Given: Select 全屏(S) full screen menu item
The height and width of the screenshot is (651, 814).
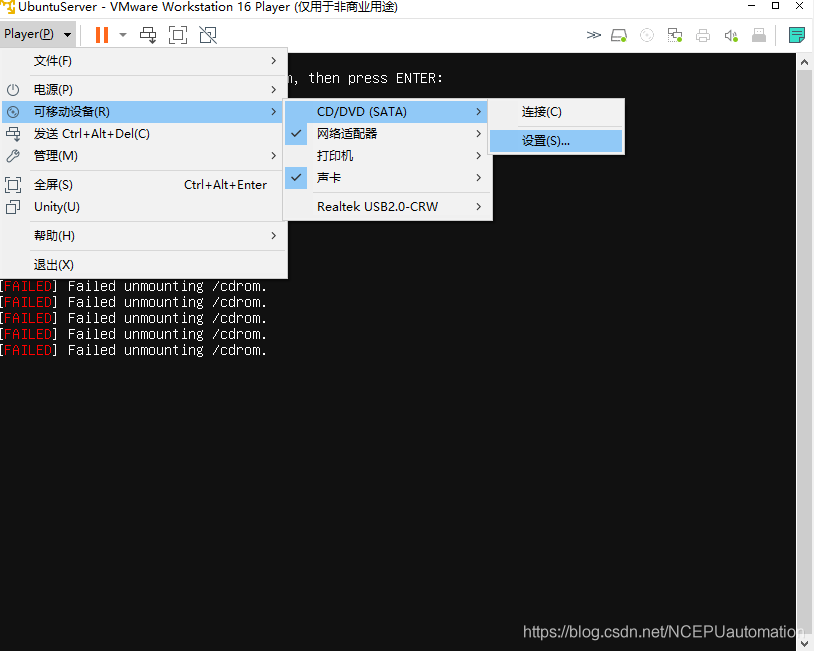Looking at the screenshot, I should tap(144, 185).
